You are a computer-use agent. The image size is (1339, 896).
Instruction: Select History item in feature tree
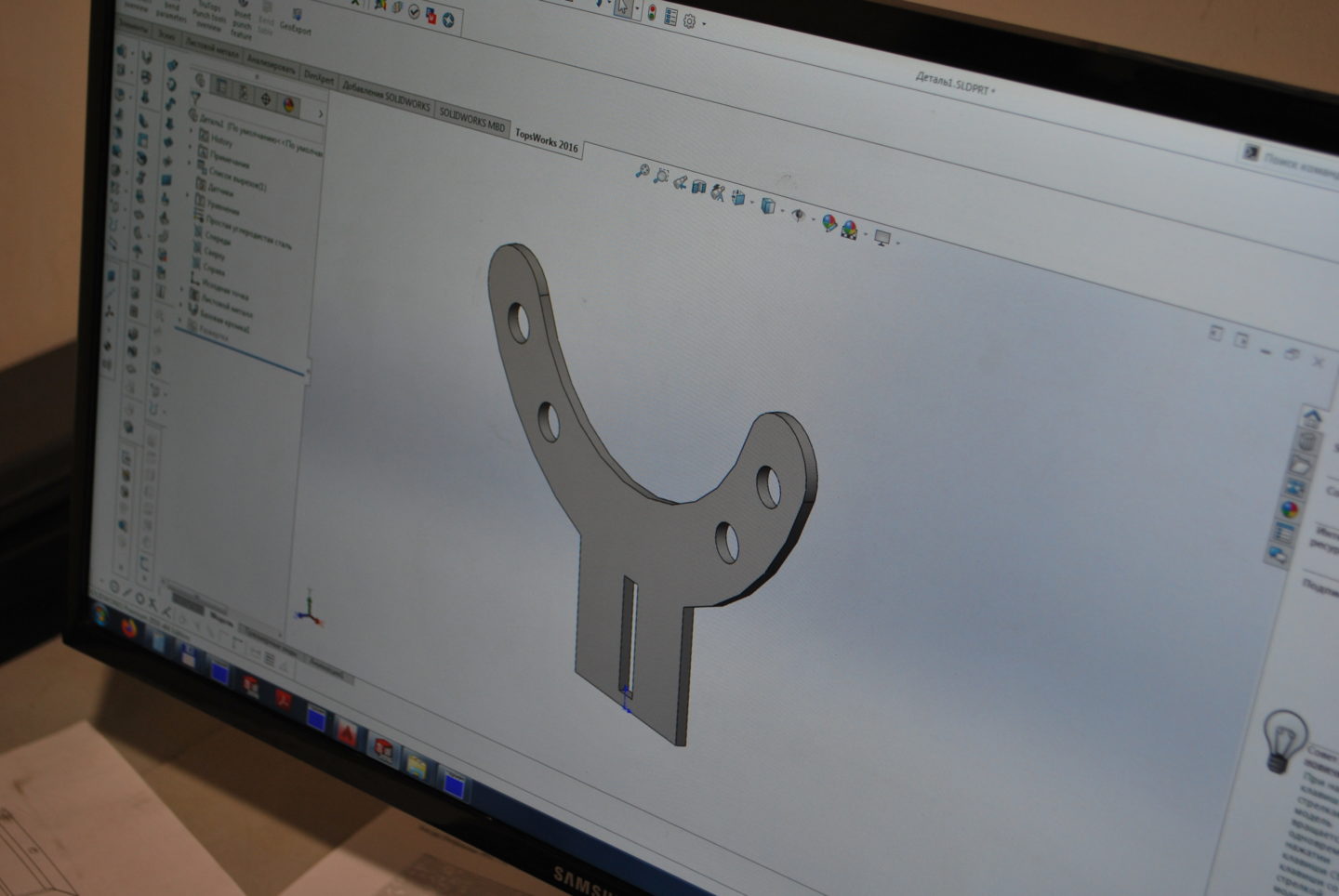click(x=220, y=140)
